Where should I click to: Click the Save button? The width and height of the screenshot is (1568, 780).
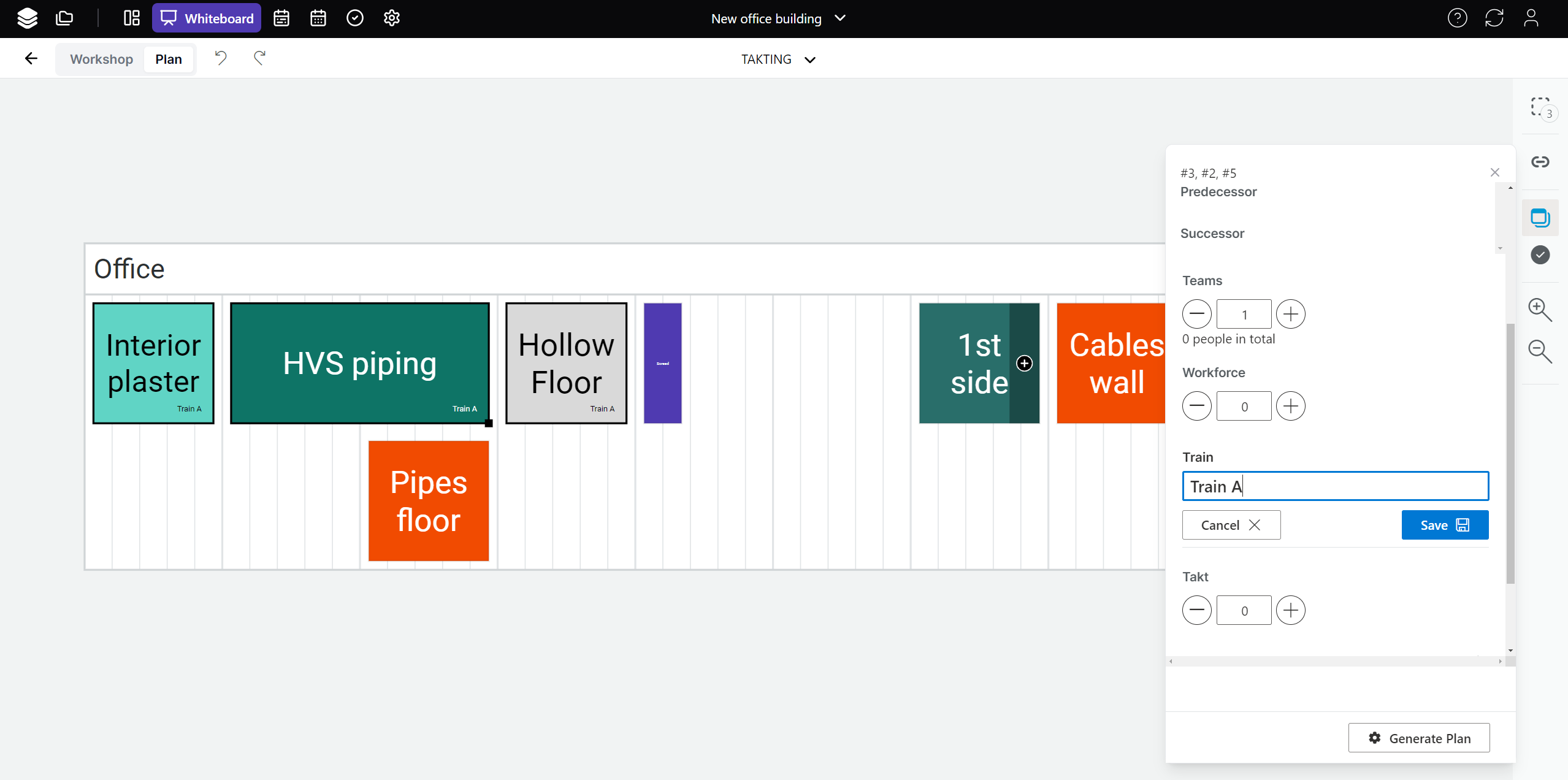[x=1444, y=525]
